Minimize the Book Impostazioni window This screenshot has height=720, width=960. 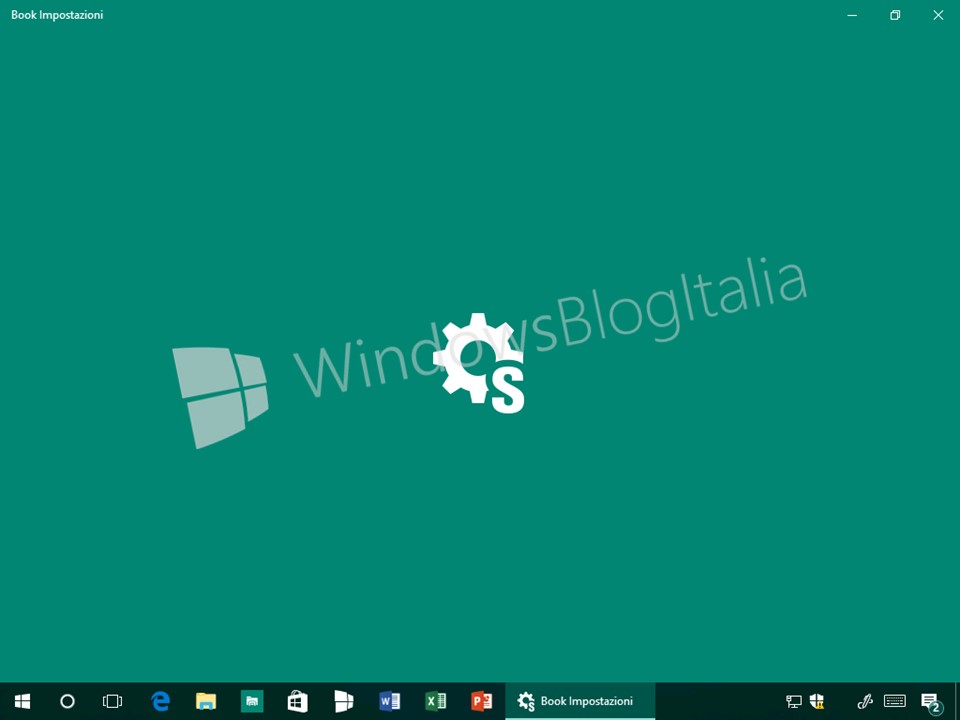coord(852,15)
